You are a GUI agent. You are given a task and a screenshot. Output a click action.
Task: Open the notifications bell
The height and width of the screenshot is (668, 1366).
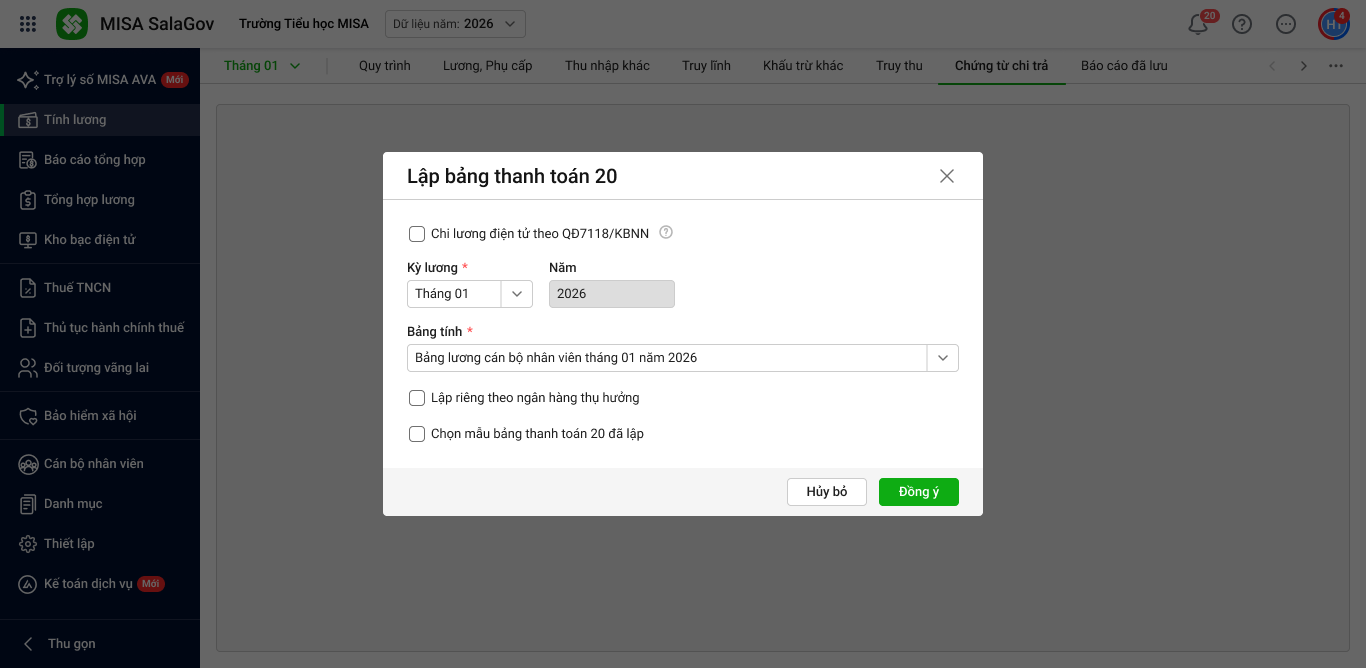(x=1198, y=24)
